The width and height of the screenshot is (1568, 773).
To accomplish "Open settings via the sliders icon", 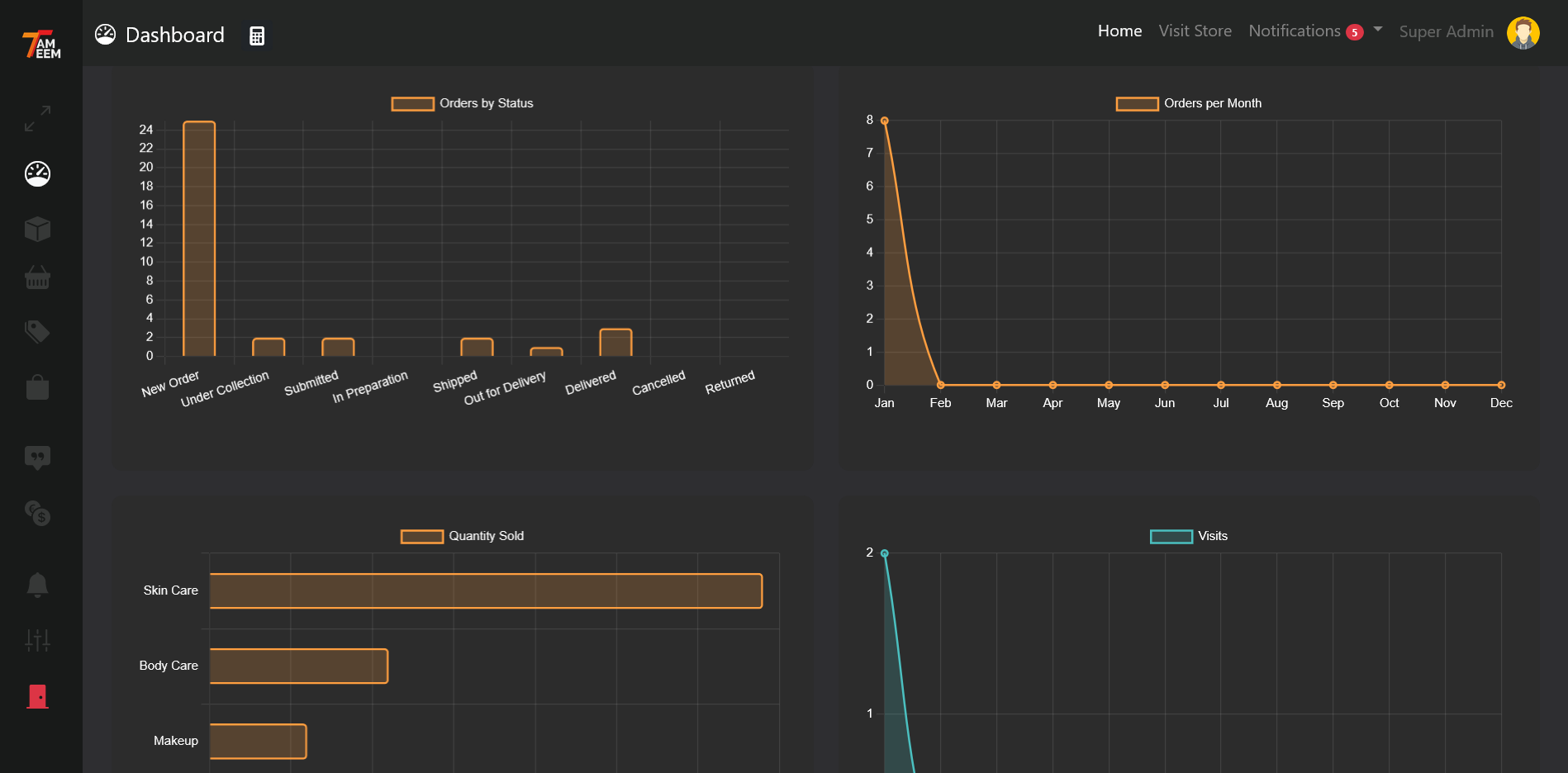I will (x=36, y=640).
